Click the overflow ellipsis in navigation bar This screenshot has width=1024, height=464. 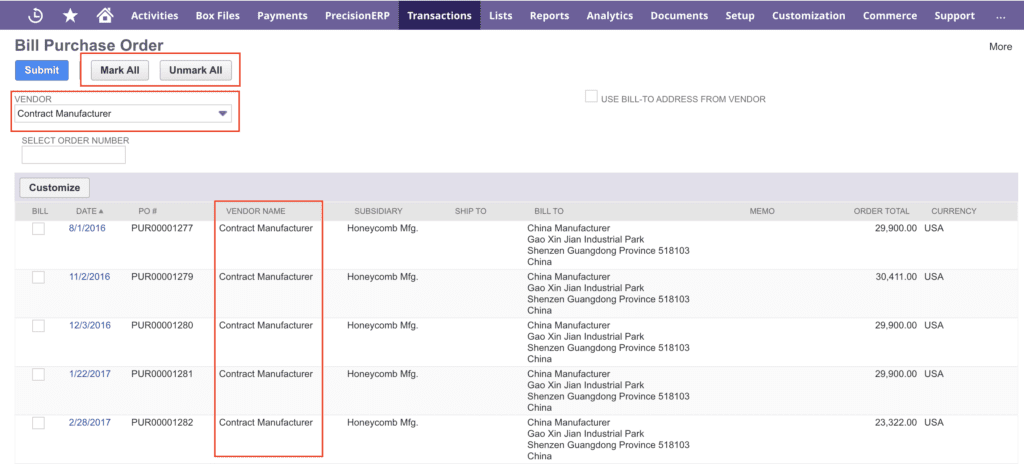(1001, 16)
